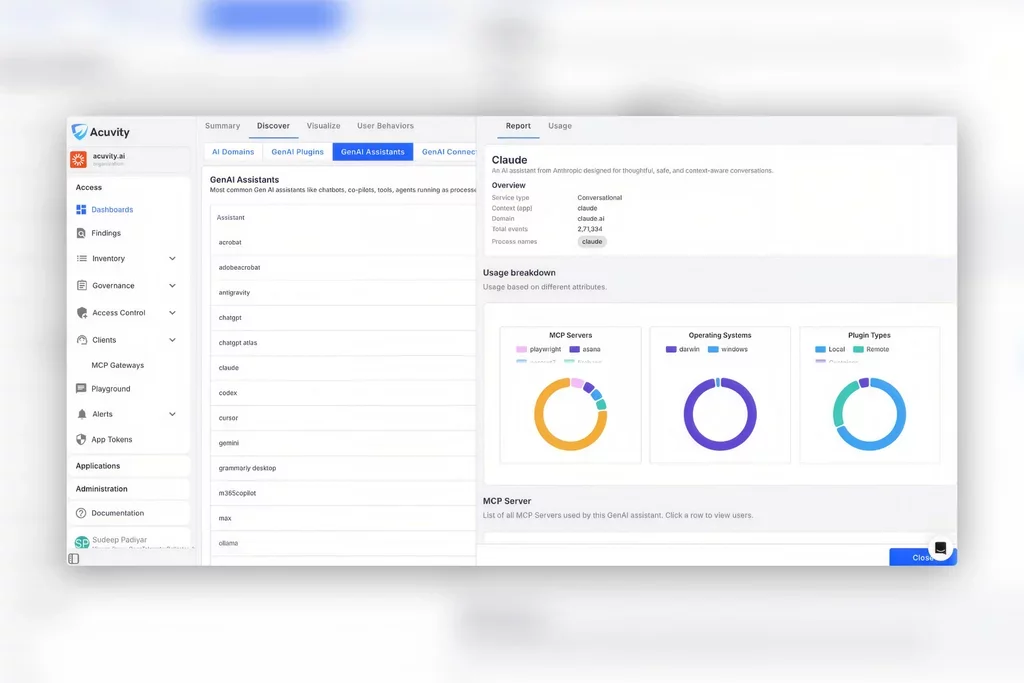Click the Access Control shield icon

click(82, 313)
